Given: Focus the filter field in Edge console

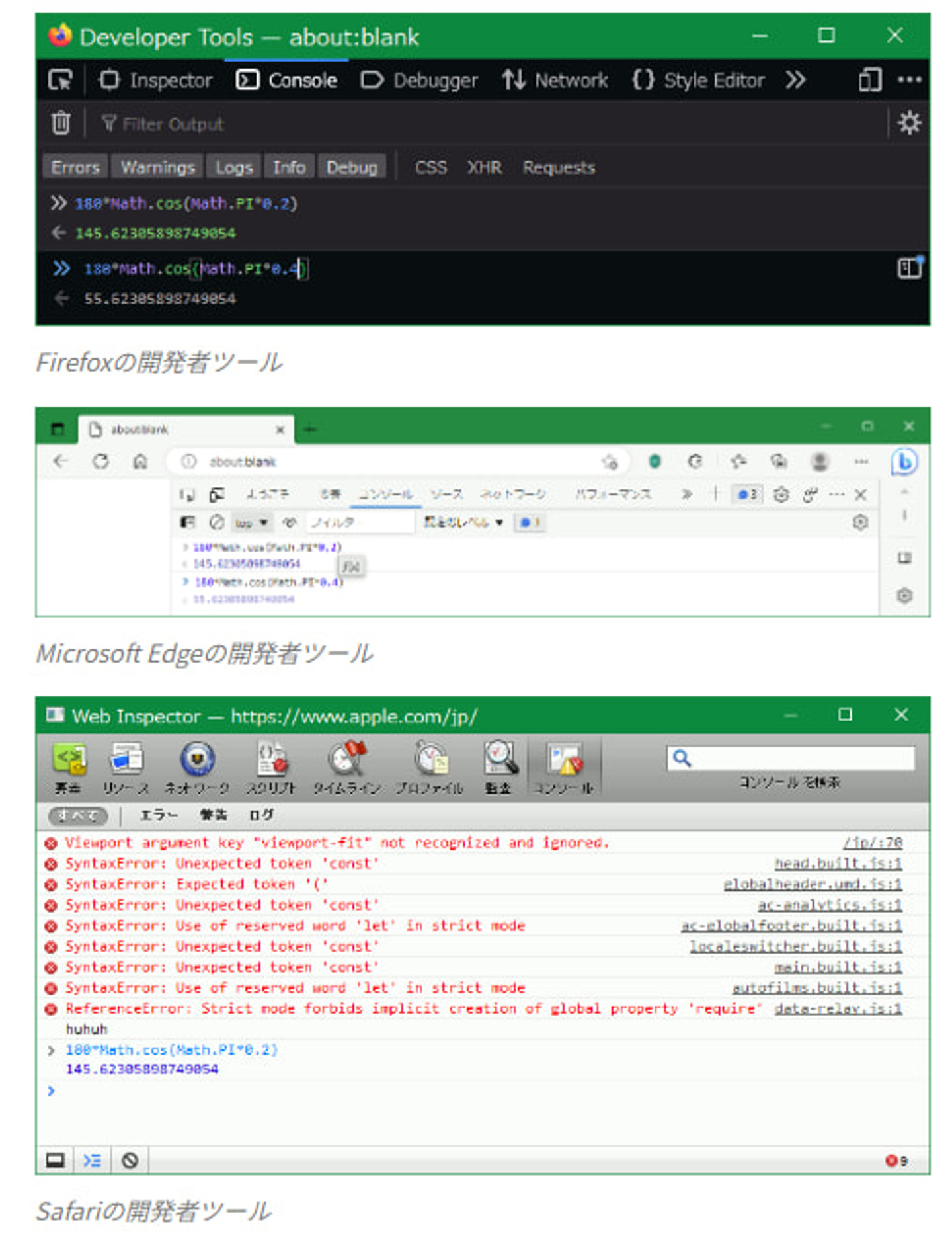Looking at the screenshot, I should [360, 522].
